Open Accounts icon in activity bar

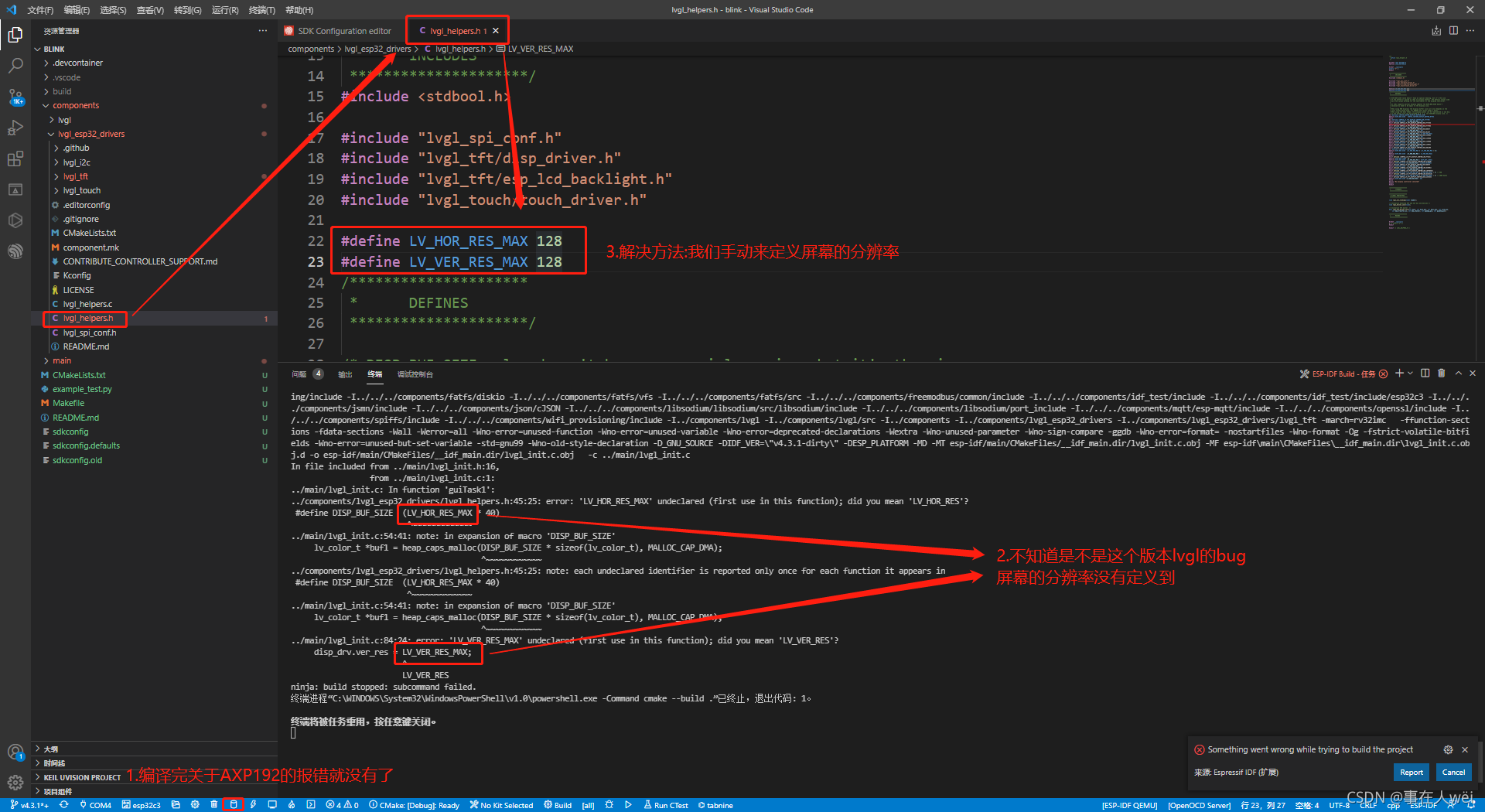15,752
